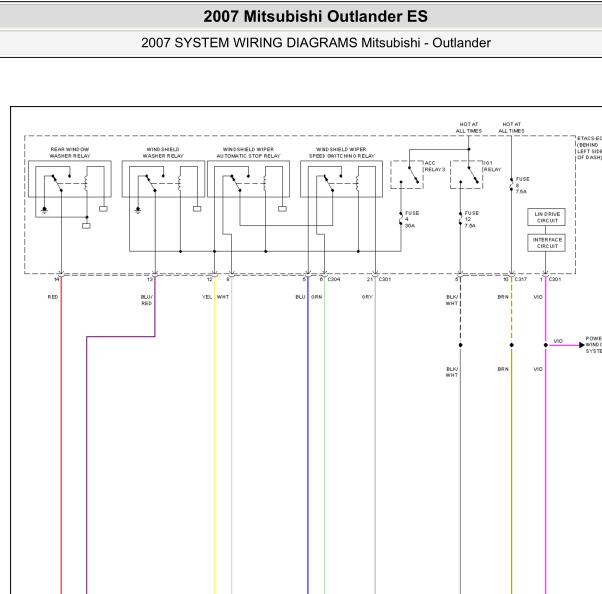Click the 'C317' connector label
602x594 pixels.
click(x=521, y=279)
